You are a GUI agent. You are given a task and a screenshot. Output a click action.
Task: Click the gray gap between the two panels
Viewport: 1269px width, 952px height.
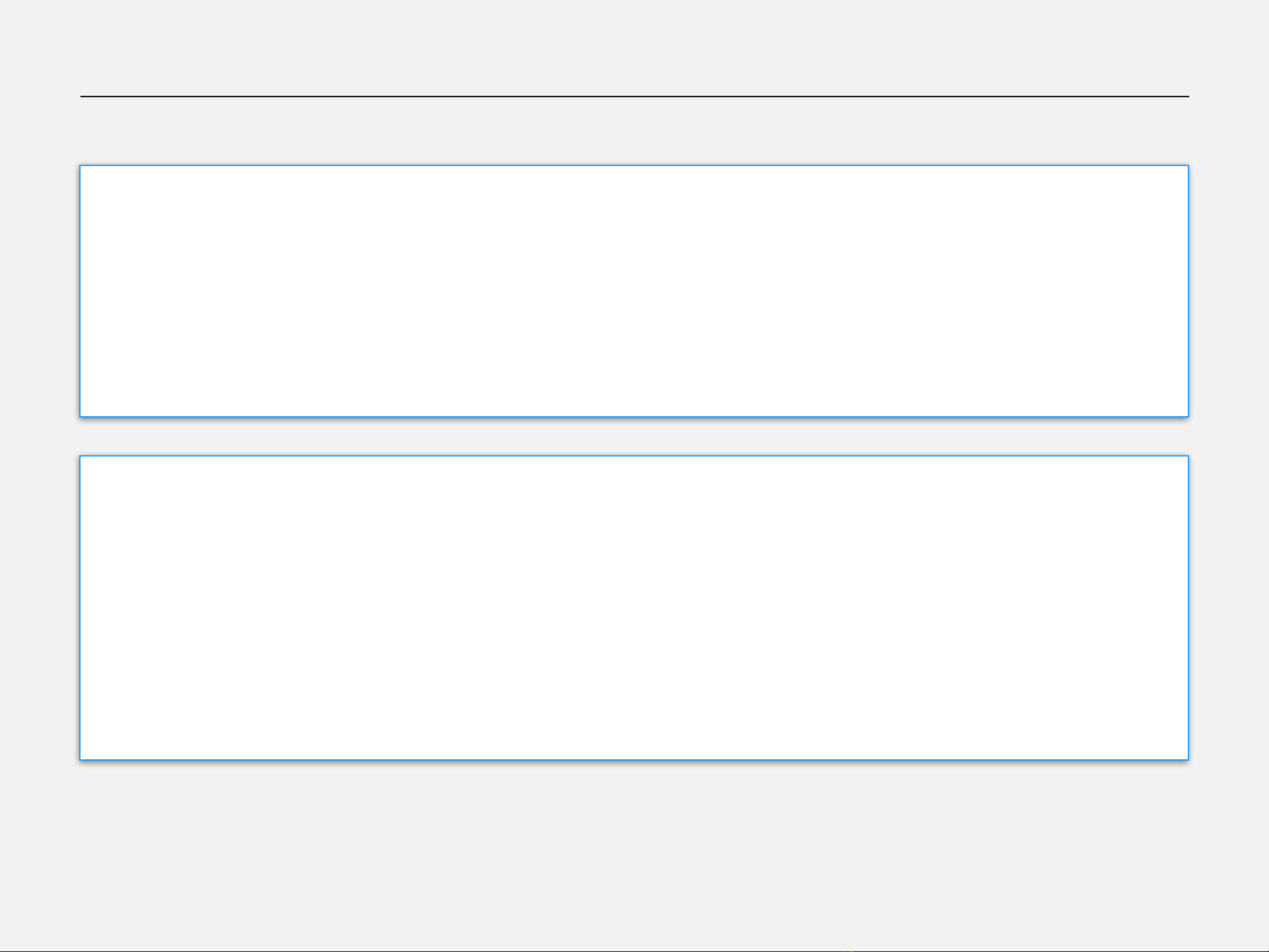(x=634, y=437)
